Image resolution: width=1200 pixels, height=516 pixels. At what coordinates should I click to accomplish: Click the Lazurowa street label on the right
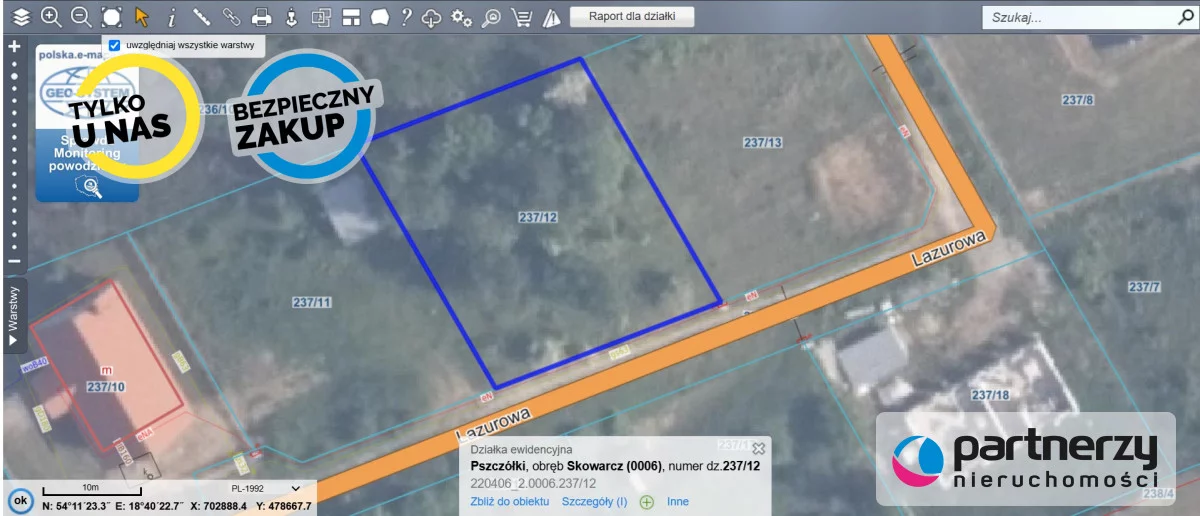[949, 248]
